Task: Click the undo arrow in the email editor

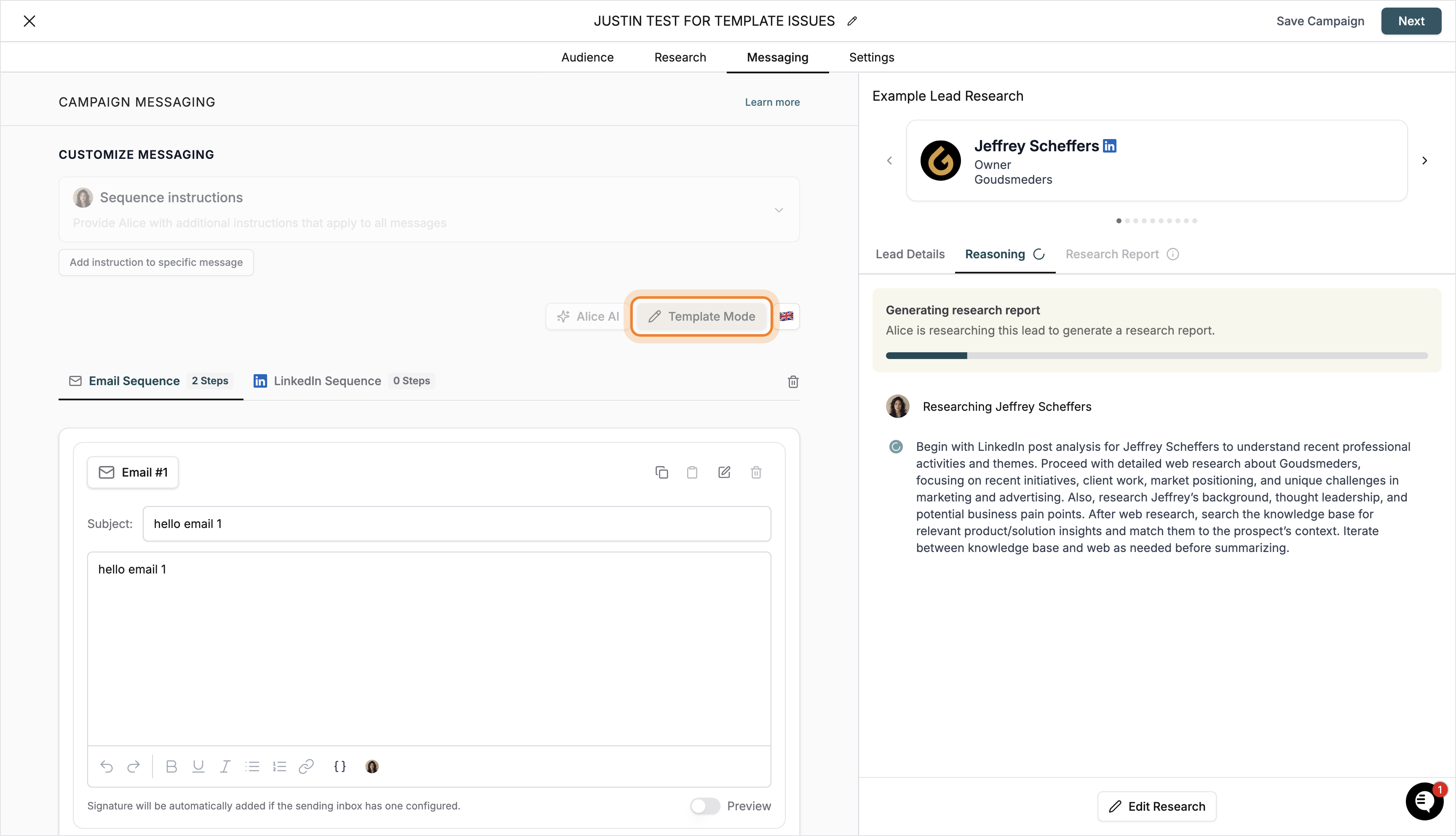Action: tap(107, 766)
